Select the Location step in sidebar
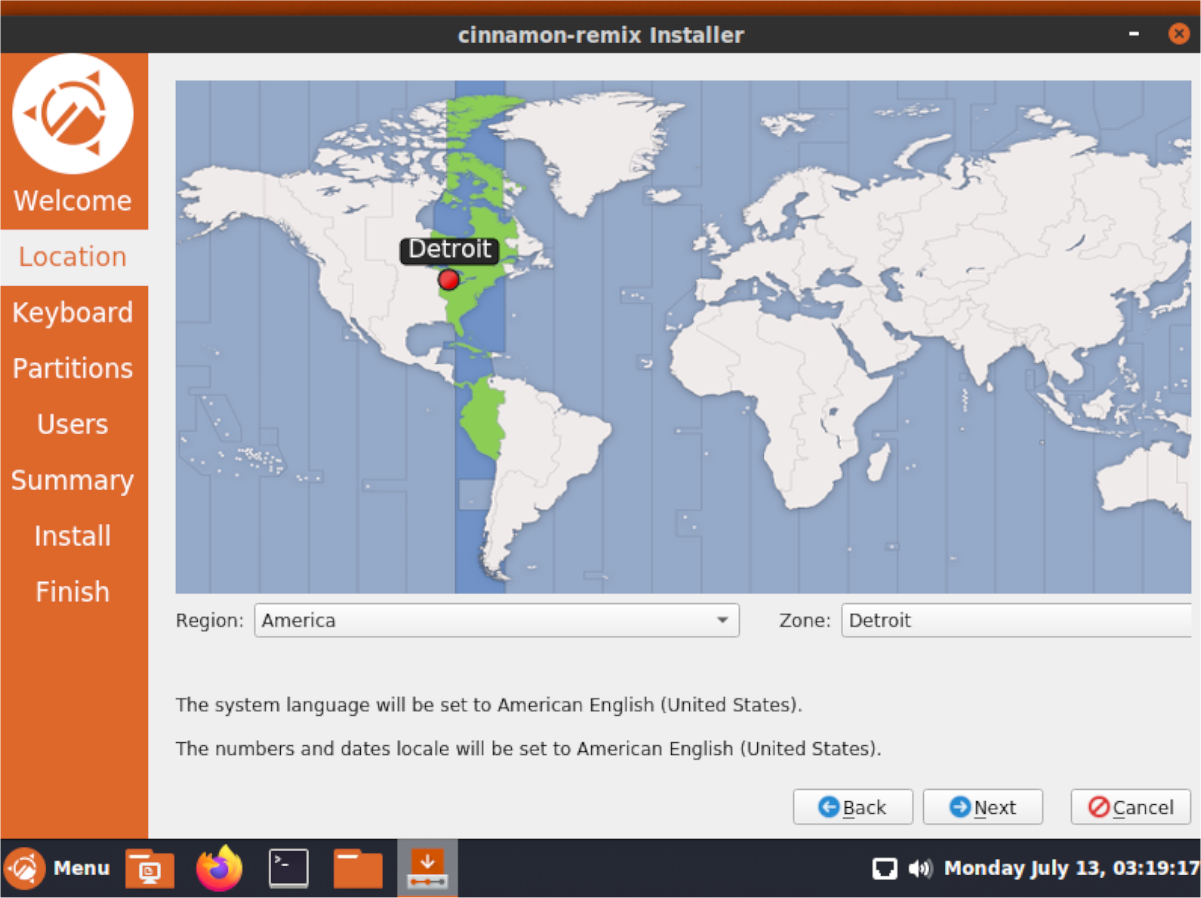Image resolution: width=1201 pixels, height=898 pixels. click(x=73, y=257)
